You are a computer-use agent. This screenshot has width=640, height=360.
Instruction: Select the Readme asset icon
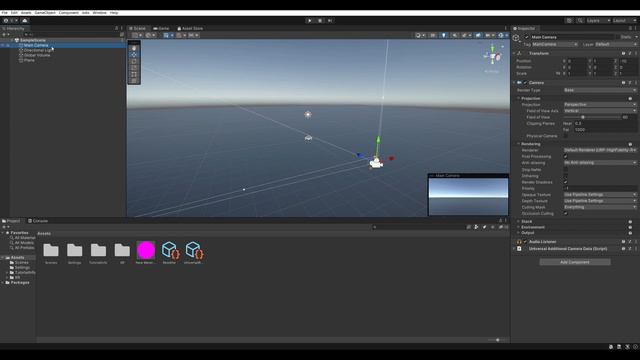point(170,250)
